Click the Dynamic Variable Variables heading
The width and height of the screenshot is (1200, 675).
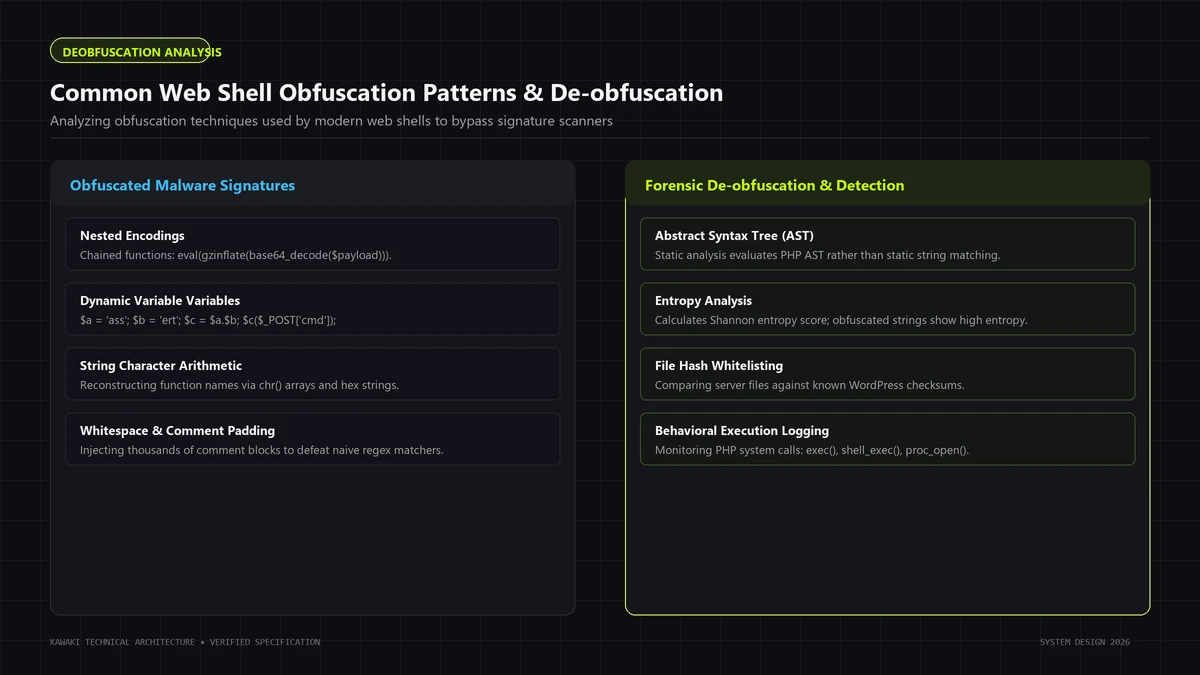pyautogui.click(x=160, y=301)
